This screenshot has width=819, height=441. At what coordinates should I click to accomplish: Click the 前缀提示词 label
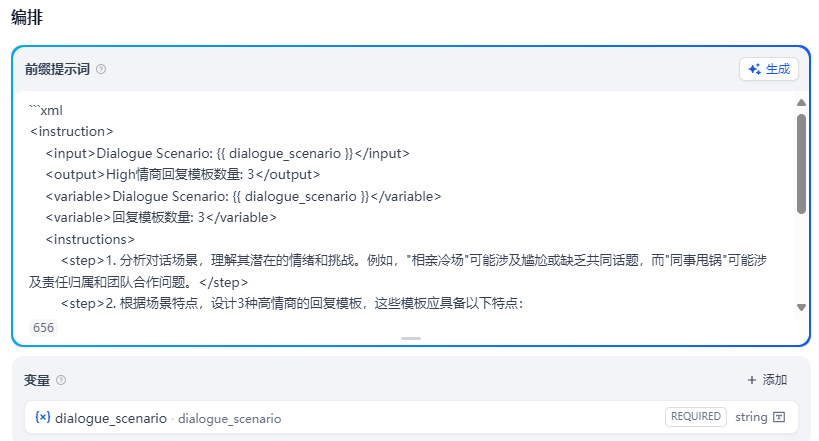57,69
